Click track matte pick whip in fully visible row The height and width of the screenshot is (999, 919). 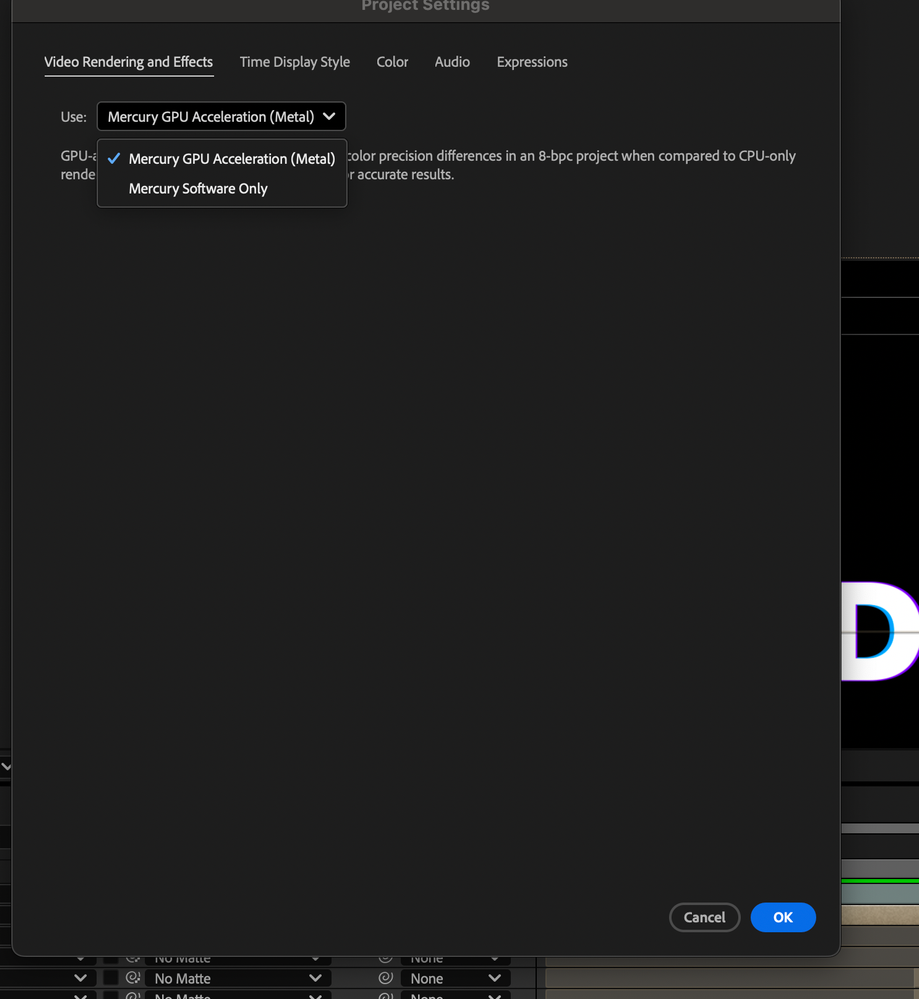[133, 978]
